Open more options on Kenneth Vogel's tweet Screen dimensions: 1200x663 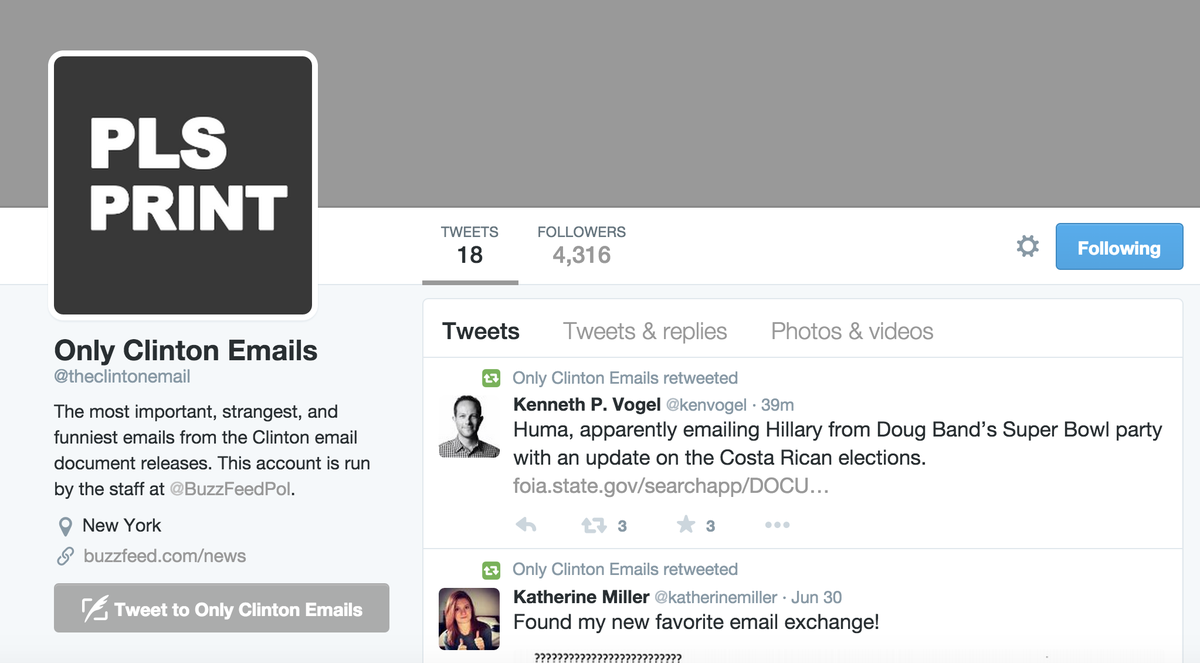click(777, 525)
